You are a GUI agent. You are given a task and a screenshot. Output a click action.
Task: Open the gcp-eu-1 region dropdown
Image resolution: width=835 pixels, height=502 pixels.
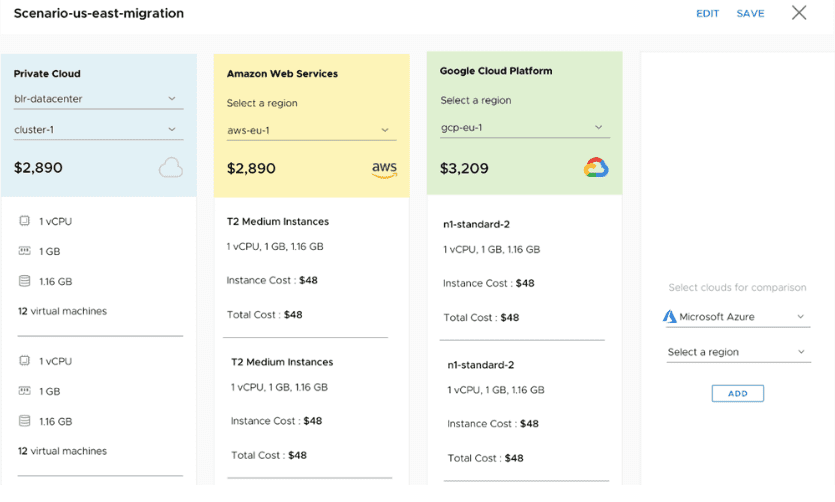coord(524,128)
